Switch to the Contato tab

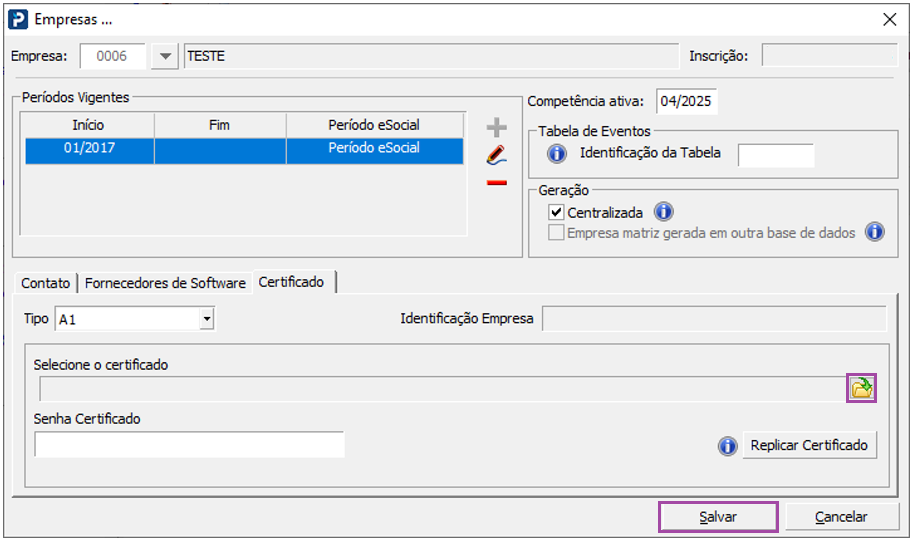point(46,283)
